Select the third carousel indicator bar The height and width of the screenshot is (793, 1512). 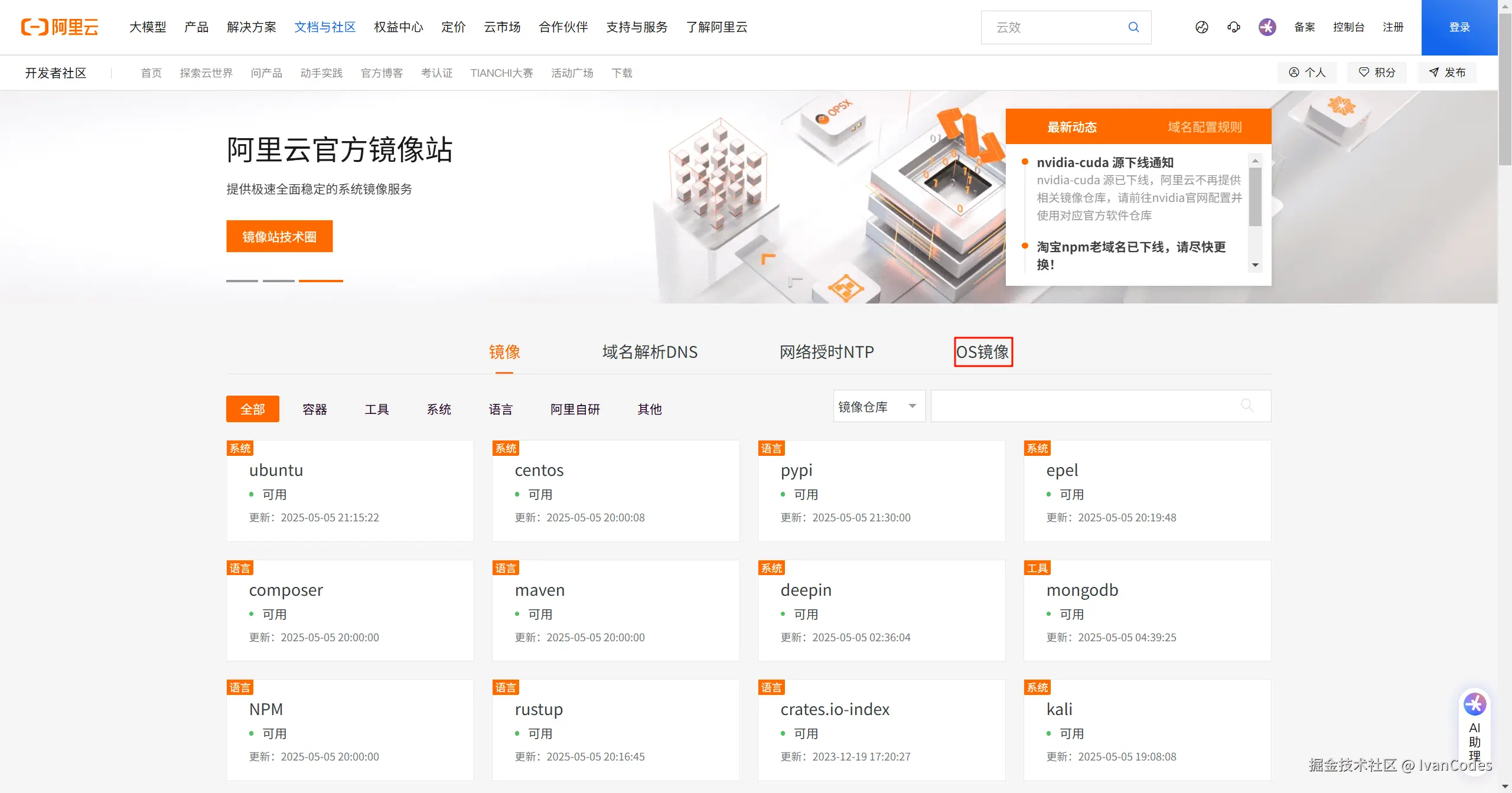coord(321,282)
